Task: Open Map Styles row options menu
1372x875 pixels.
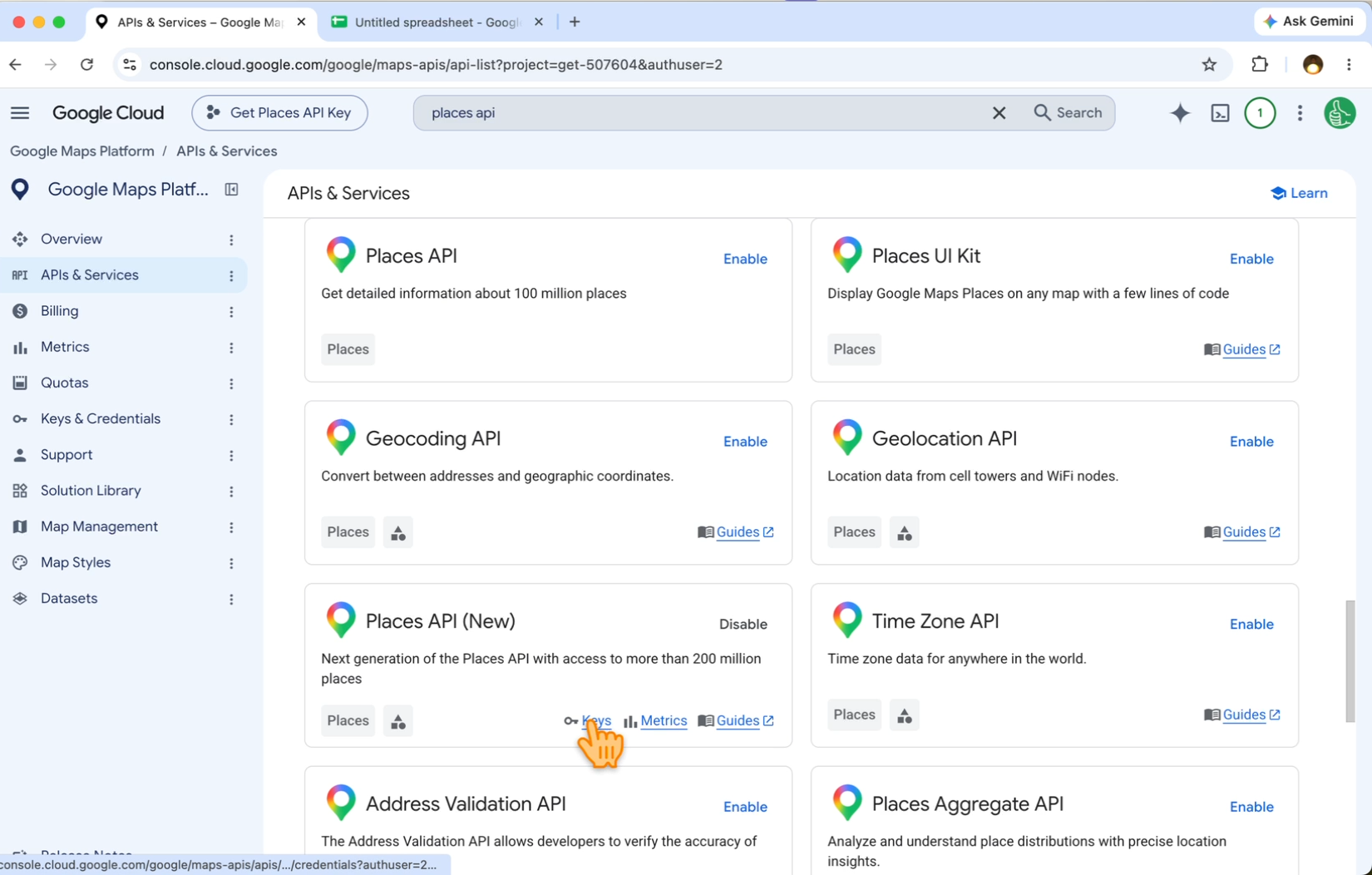Action: click(x=231, y=563)
